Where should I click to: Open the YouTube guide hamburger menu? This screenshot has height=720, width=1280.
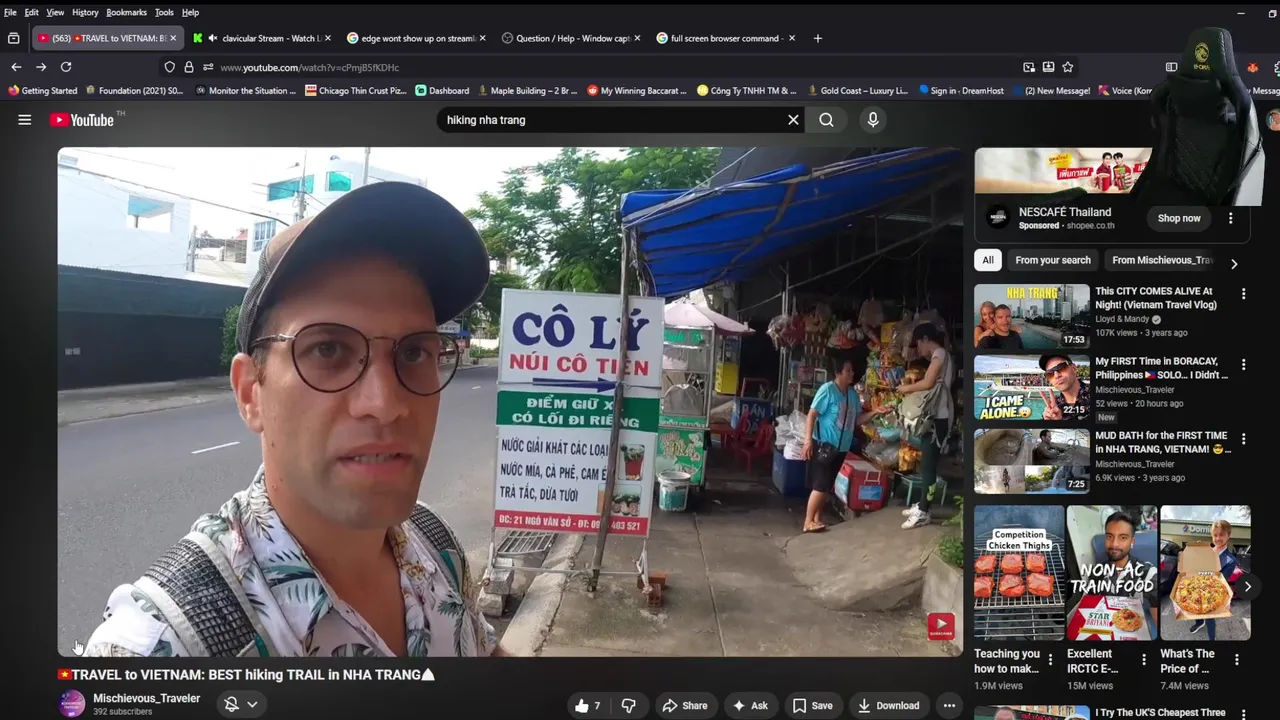click(25, 120)
